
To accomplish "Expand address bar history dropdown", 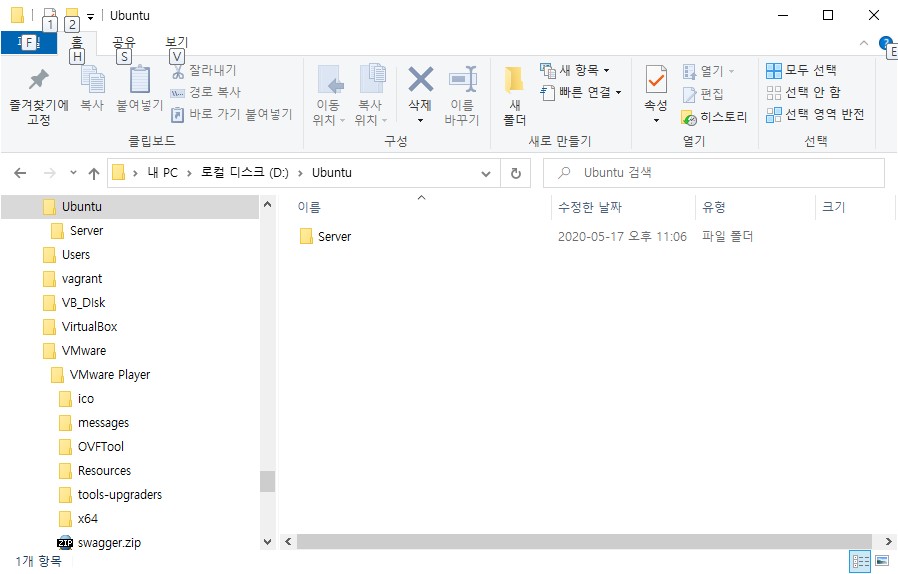I will point(486,174).
